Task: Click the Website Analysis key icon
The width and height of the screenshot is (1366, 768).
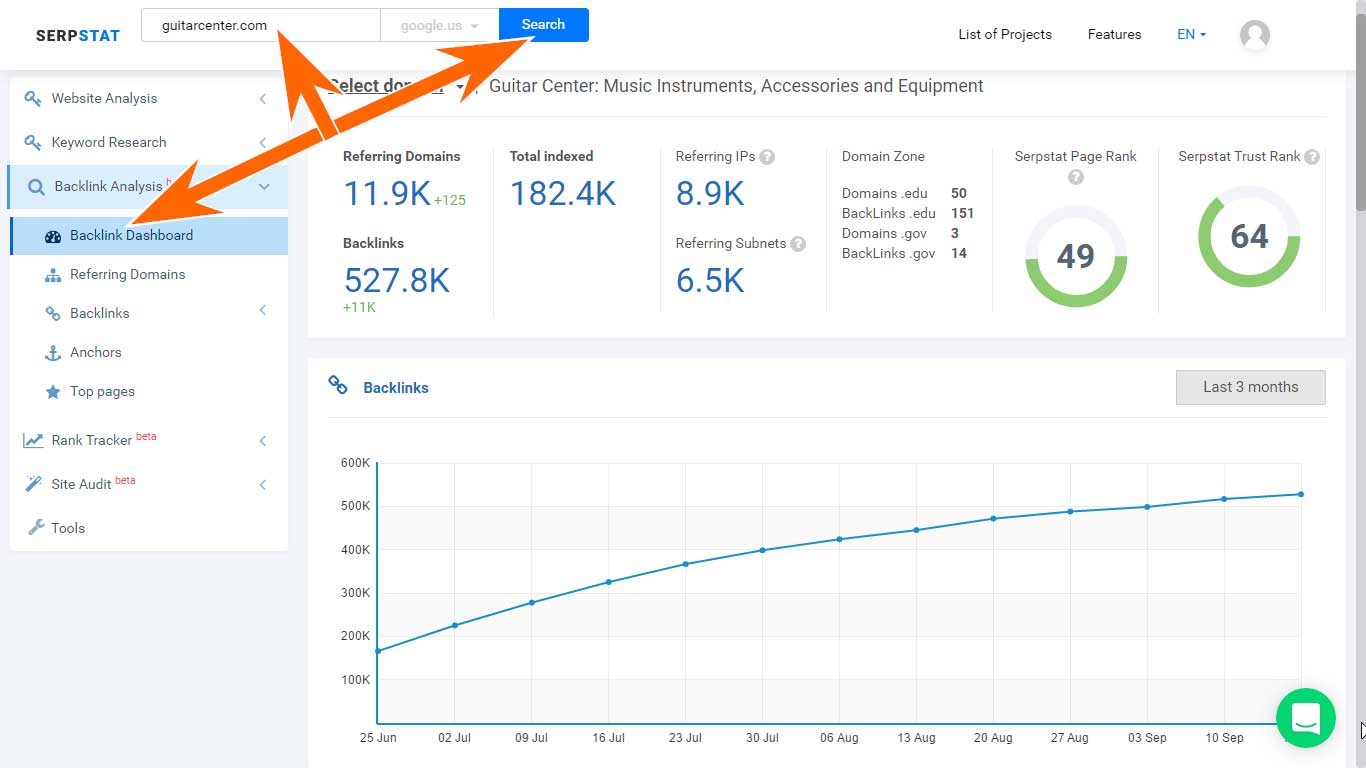Action: click(x=33, y=98)
